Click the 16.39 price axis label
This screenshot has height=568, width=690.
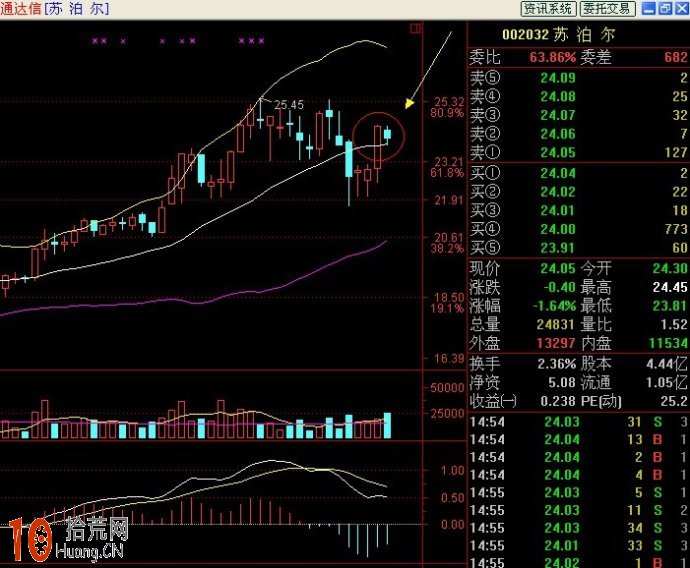coord(449,359)
